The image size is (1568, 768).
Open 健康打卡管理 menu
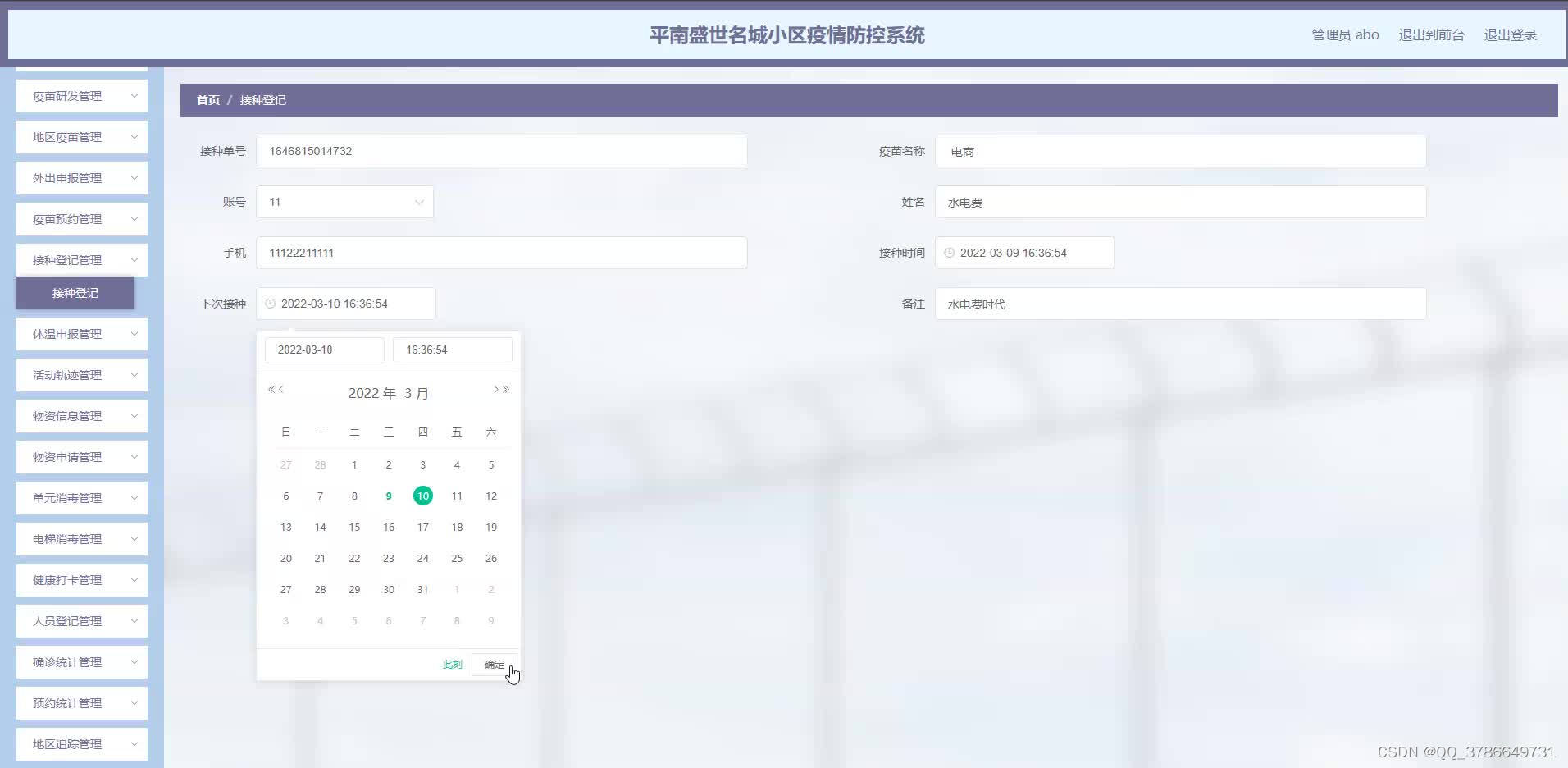click(x=82, y=580)
